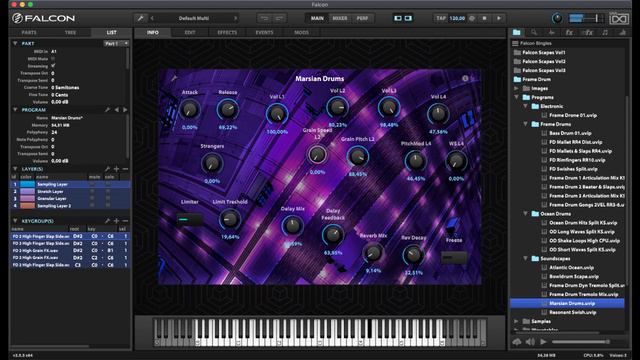
Task: Collapse the Programs folder
Action: 516,97
